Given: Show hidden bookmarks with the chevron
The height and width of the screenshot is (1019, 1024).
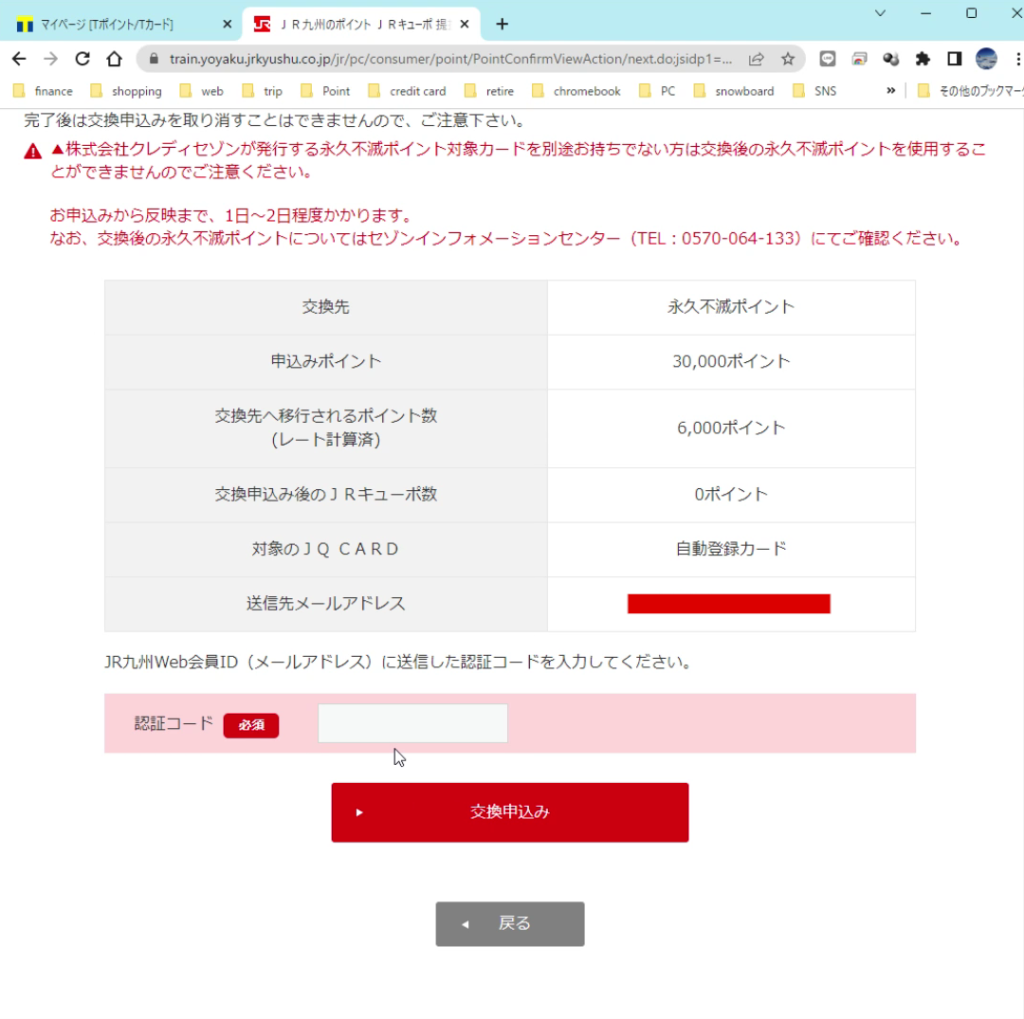Looking at the screenshot, I should (x=891, y=91).
